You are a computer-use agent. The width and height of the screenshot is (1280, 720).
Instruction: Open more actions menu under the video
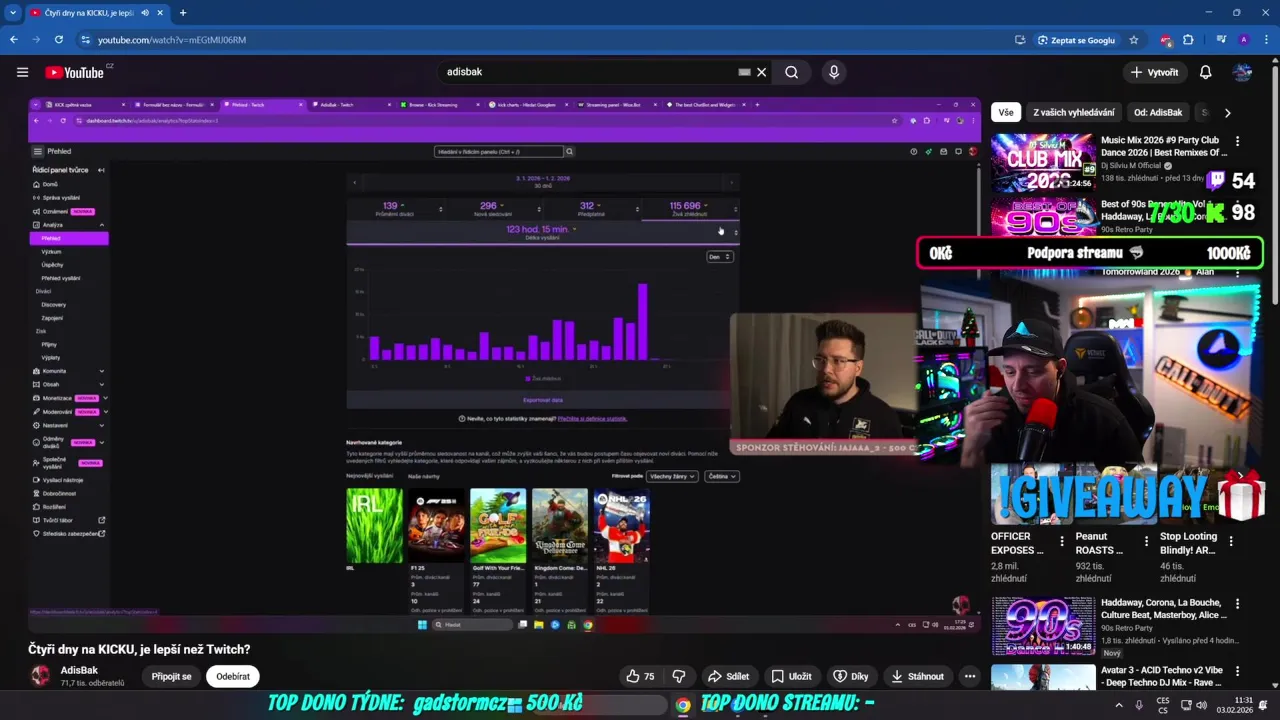click(x=969, y=676)
